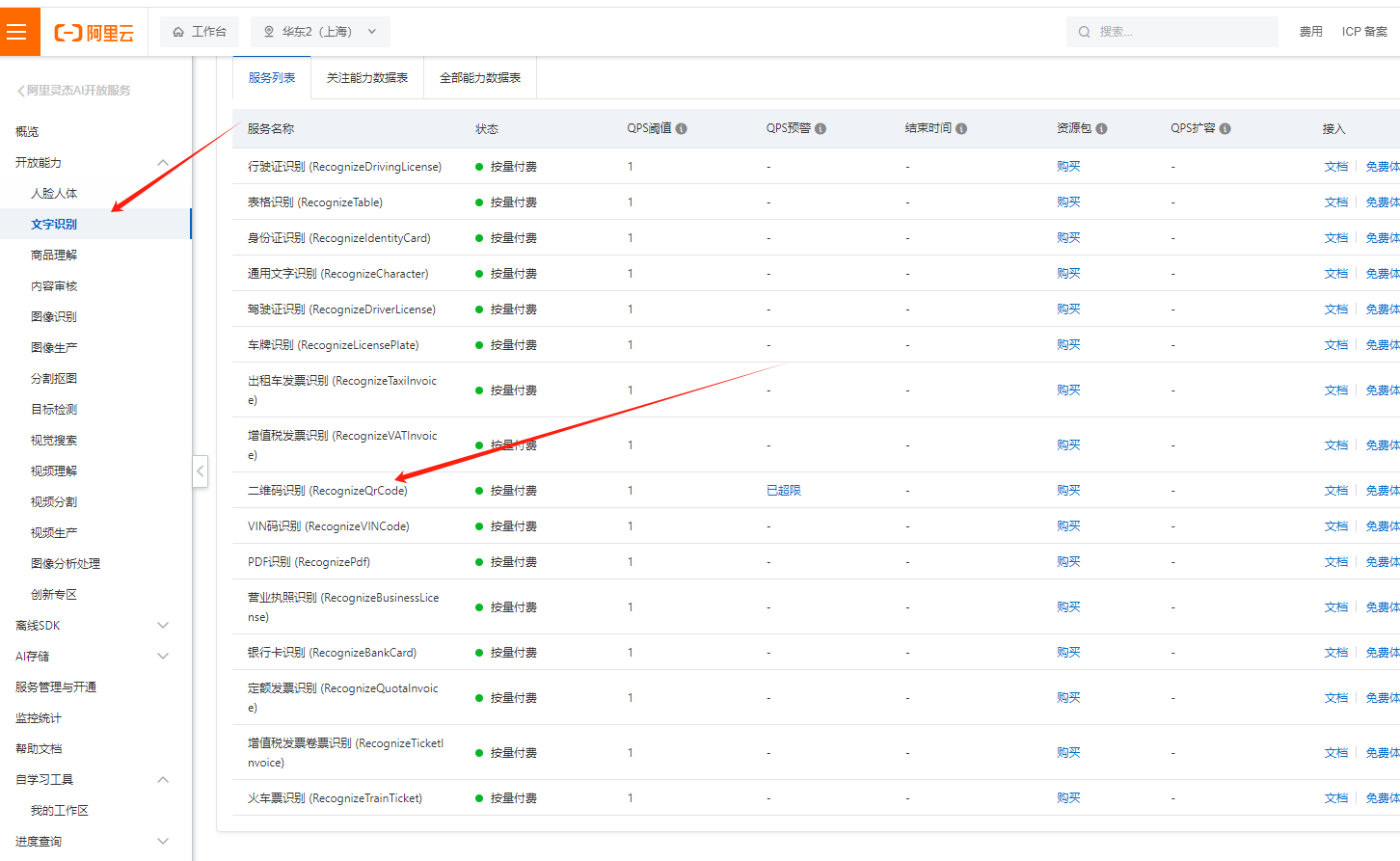Screen dimensions: 1400x861
Task: Open 视频生产 in the sidebar
Action: tap(54, 533)
